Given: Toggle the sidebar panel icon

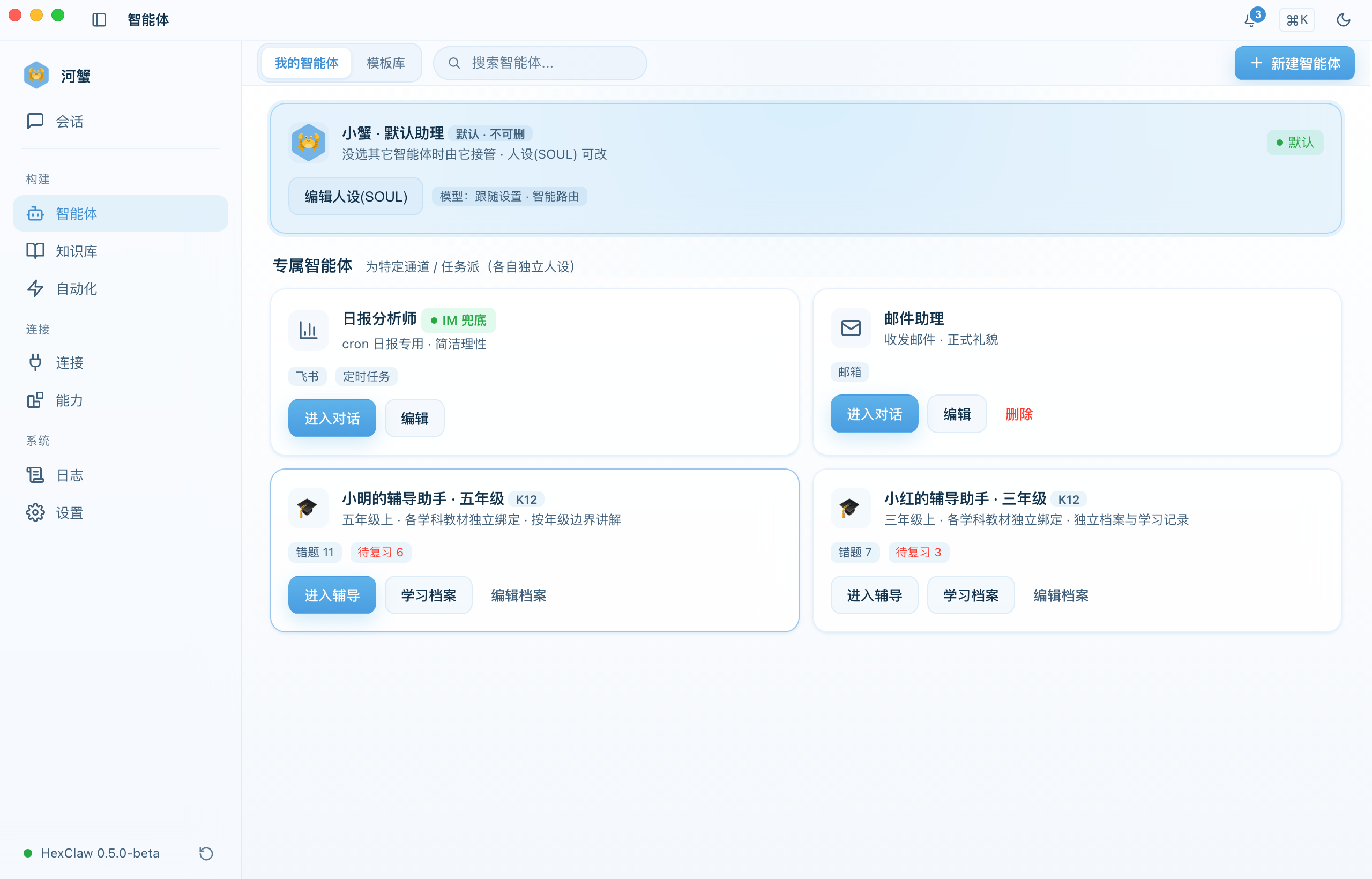Looking at the screenshot, I should pyautogui.click(x=99, y=20).
